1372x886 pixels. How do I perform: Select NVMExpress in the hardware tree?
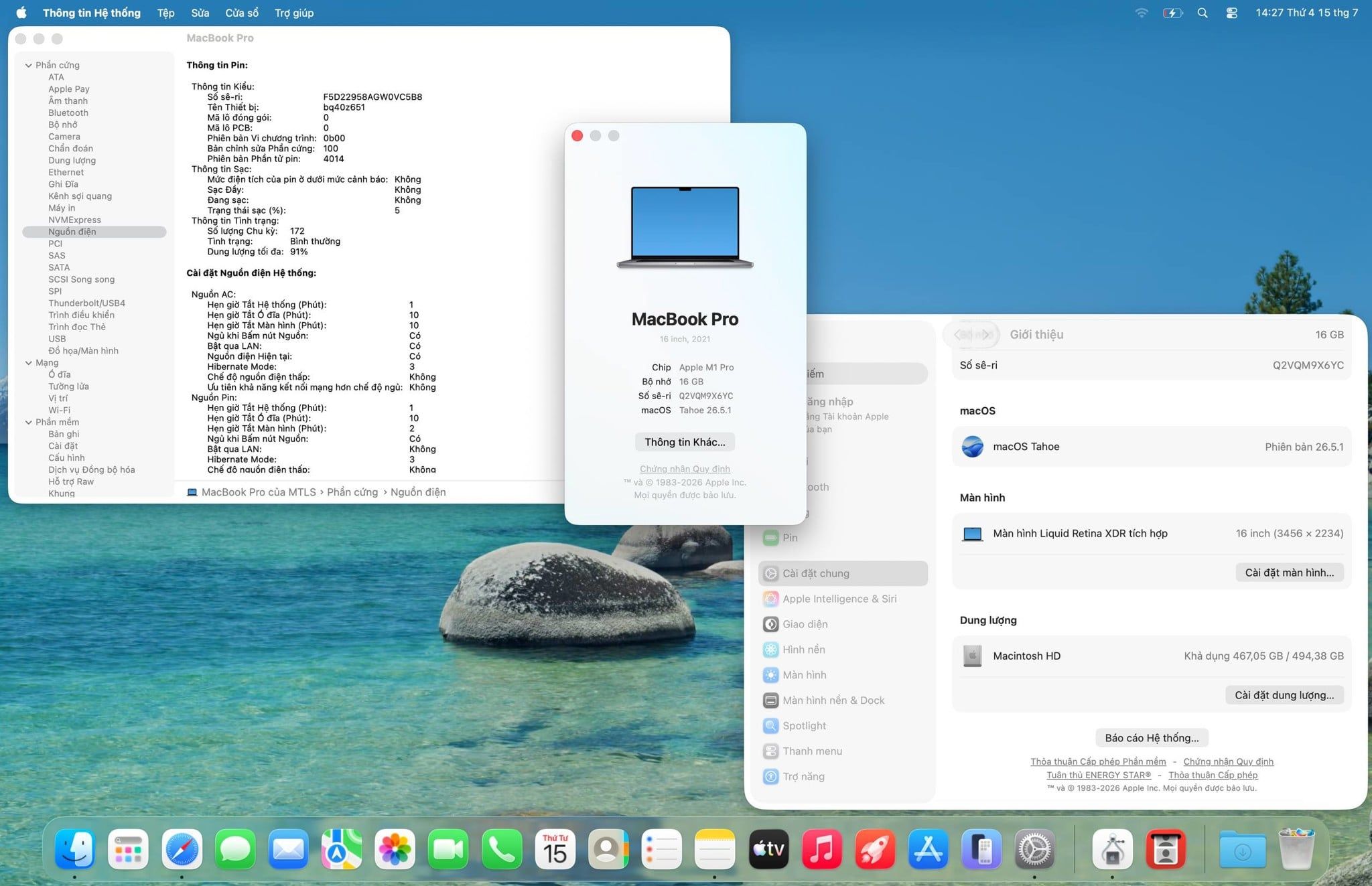click(x=74, y=220)
